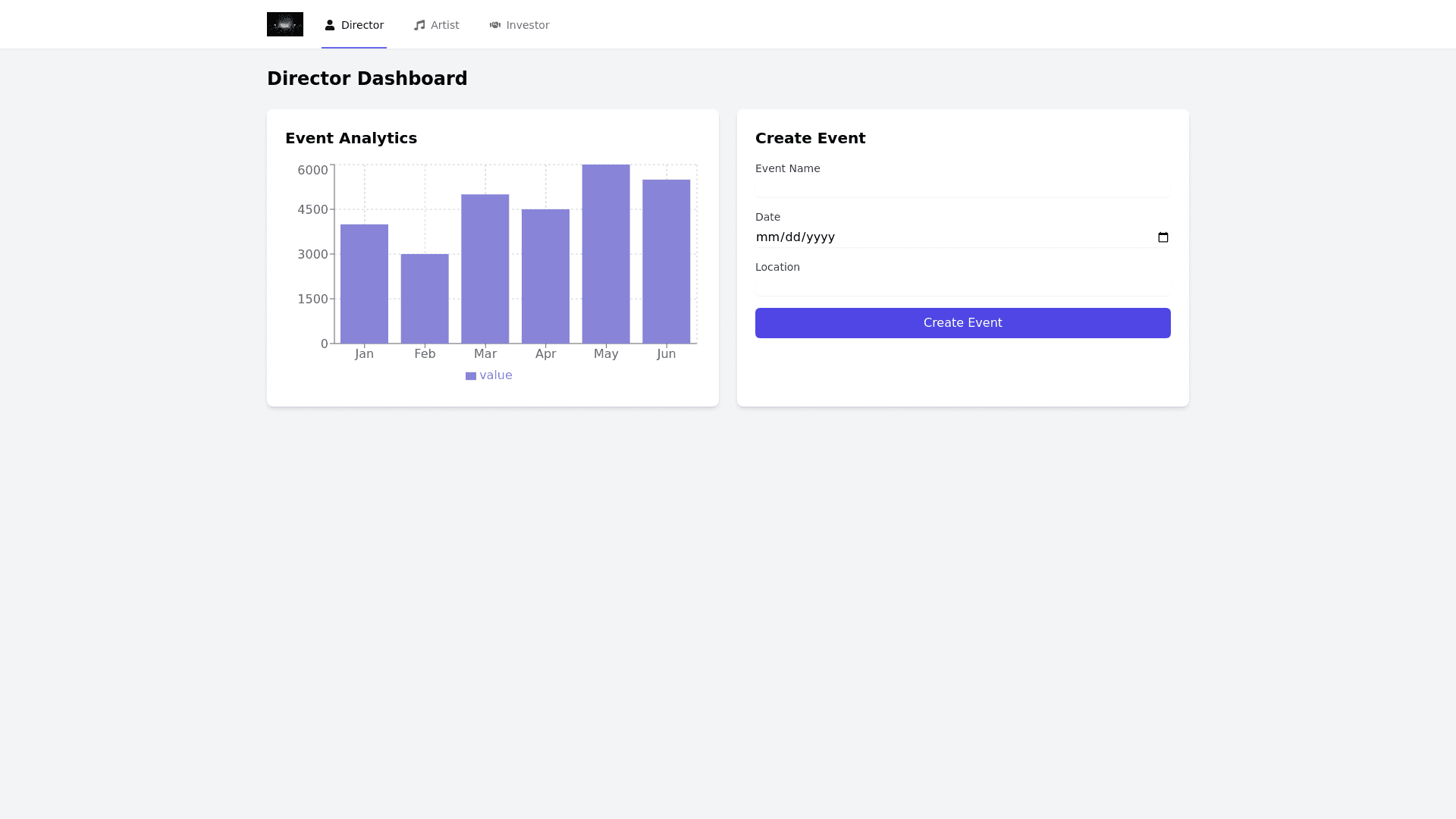The width and height of the screenshot is (1456, 819).
Task: Click the May bar in chart
Action: (606, 254)
